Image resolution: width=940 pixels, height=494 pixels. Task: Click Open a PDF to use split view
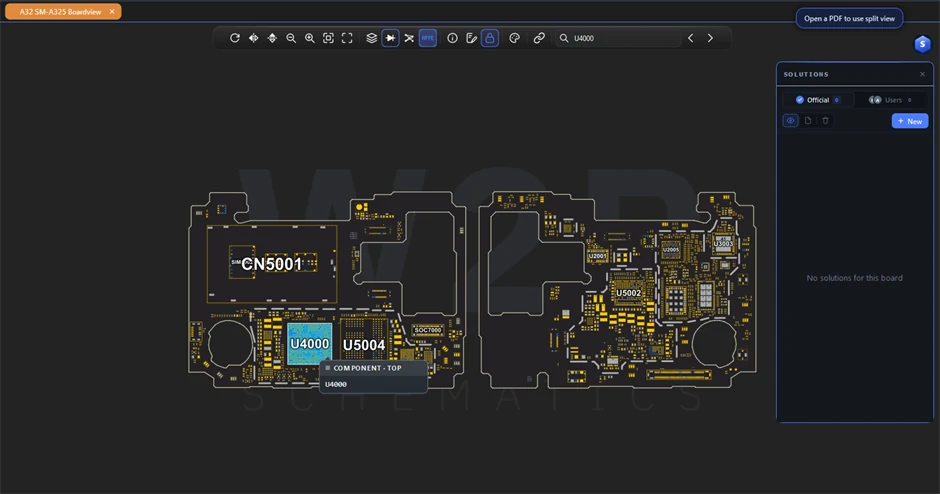pyautogui.click(x=849, y=19)
